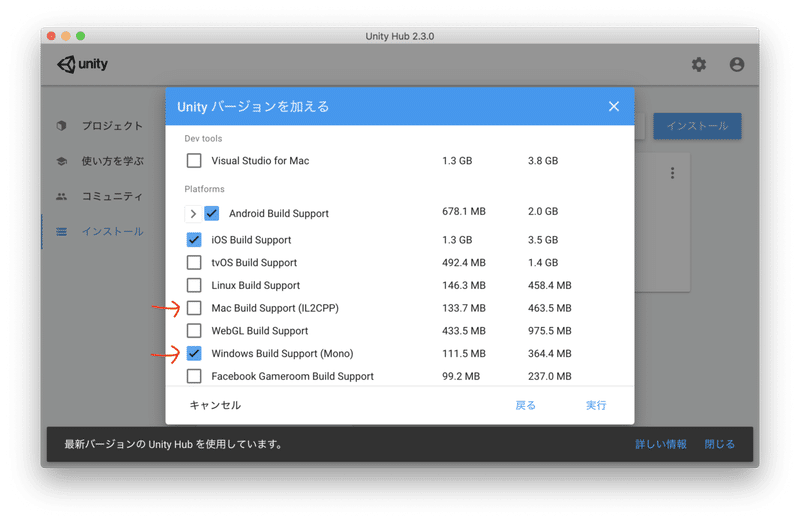Image resolution: width=800 pixels, height=522 pixels.
Task: Open the user account icon
Action: coord(736,64)
